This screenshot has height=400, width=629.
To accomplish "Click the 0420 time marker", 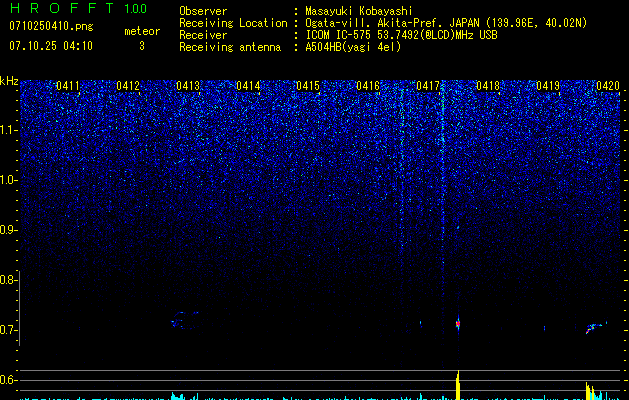I will [x=608, y=86].
